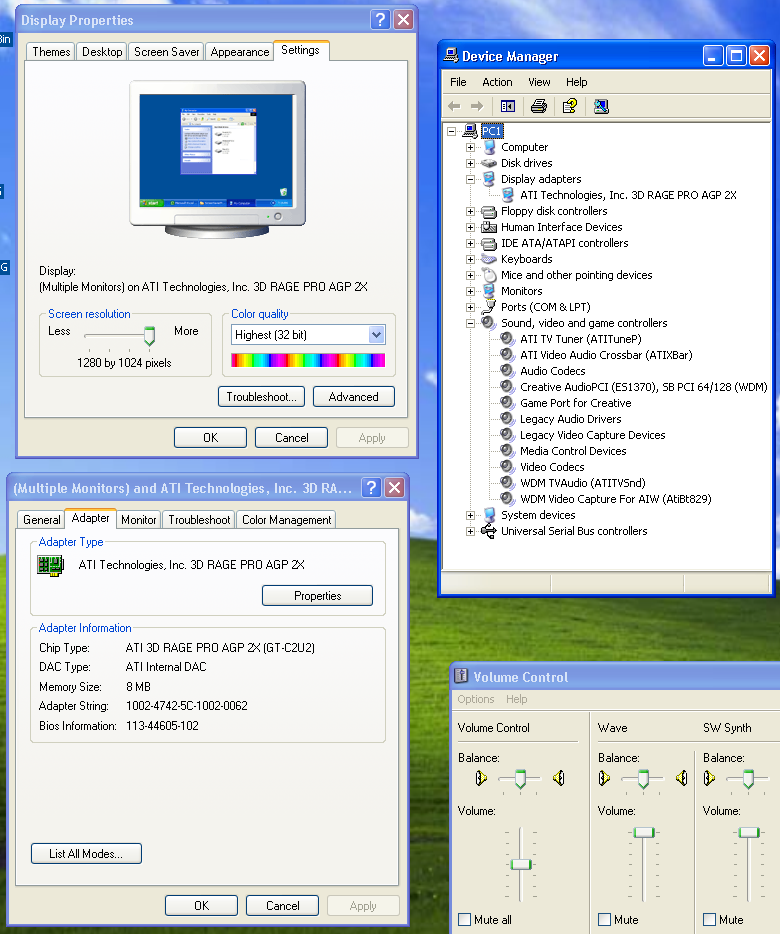This screenshot has height=934, width=780.
Task: Click the Display Properties help question mark icon
Action: tap(380, 20)
